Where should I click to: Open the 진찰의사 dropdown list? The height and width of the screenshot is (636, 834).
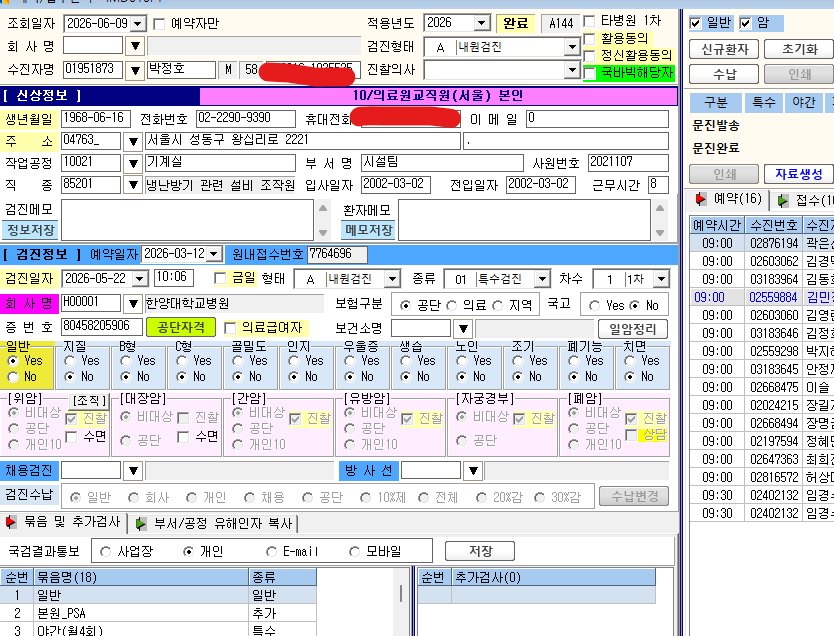[x=572, y=70]
